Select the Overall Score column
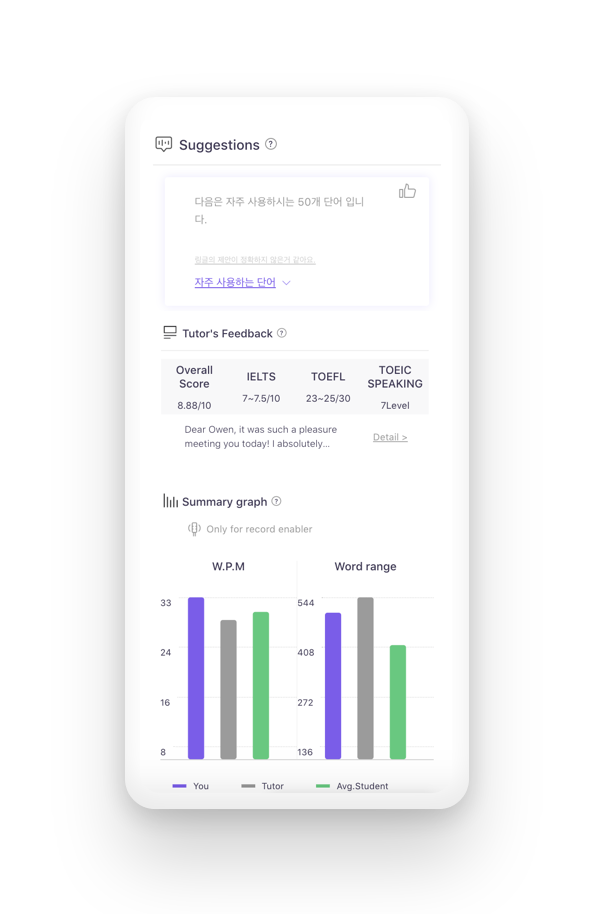601x914 pixels. point(194,387)
